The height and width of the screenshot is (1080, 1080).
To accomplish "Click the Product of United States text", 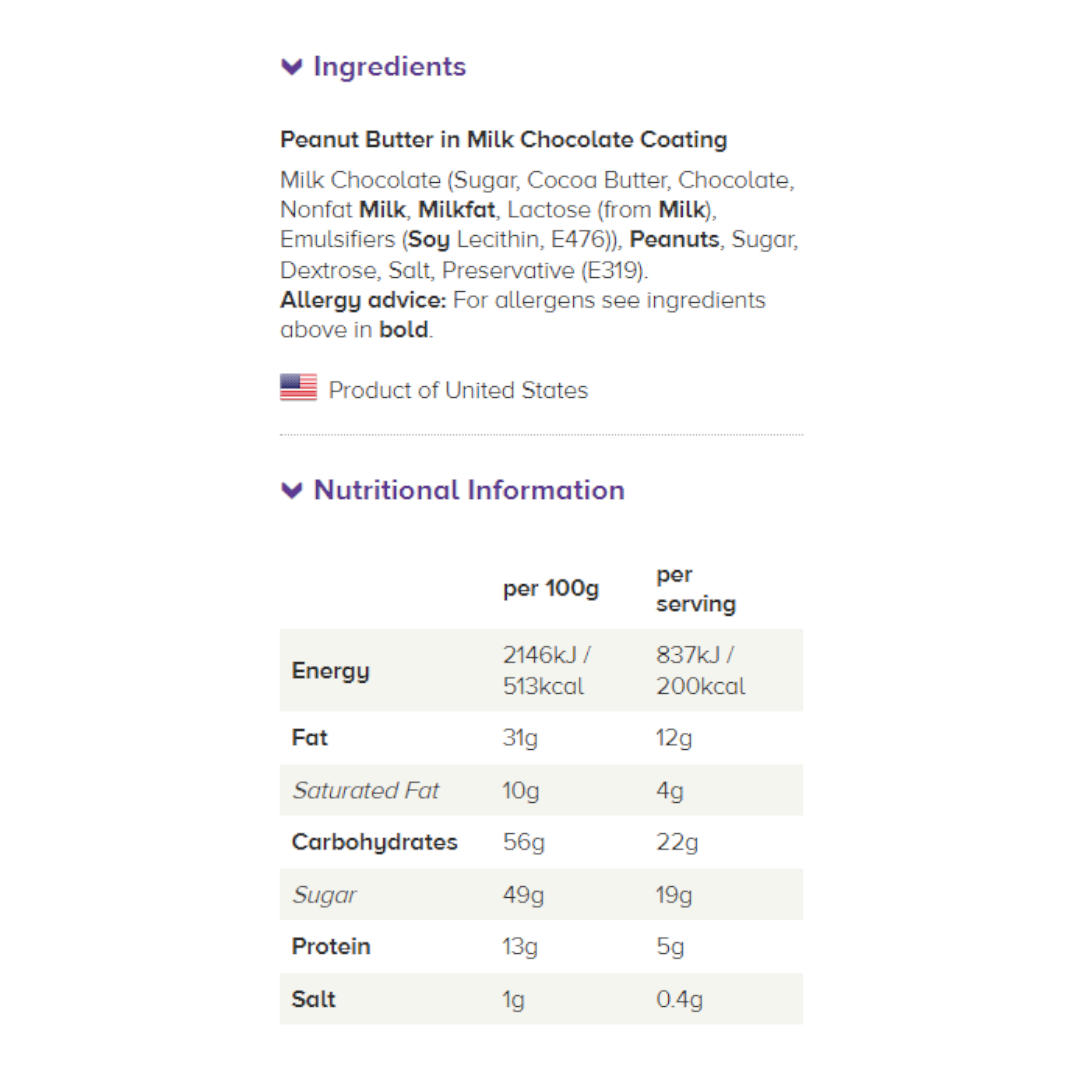I will click(x=458, y=390).
